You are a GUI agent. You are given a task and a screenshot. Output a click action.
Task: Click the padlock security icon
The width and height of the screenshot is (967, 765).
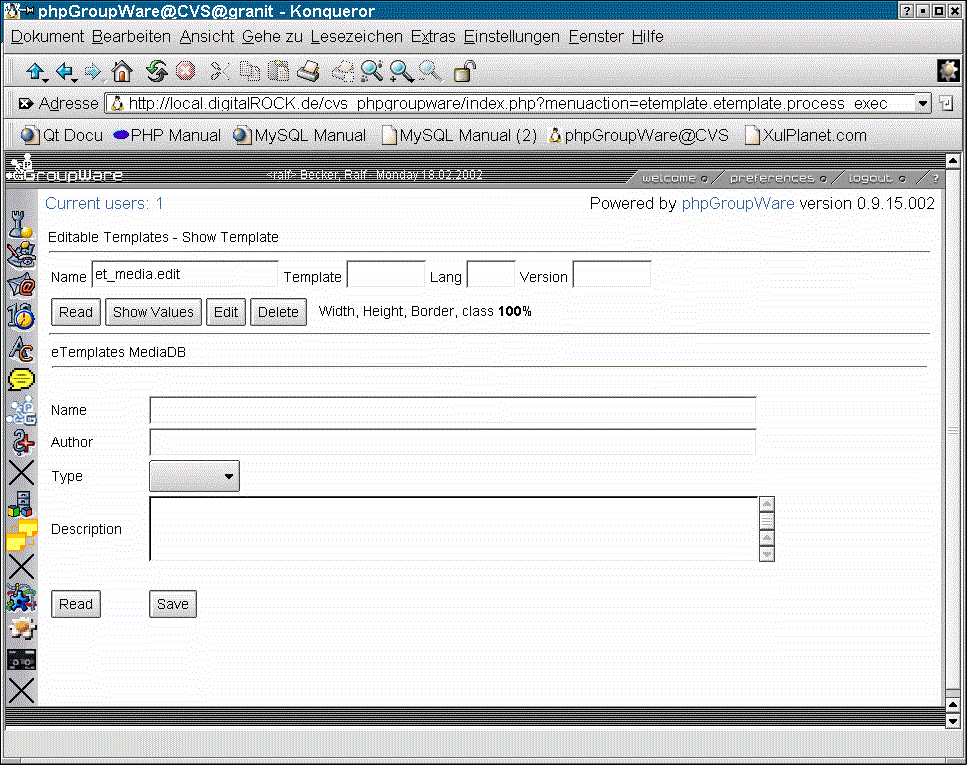coord(464,72)
